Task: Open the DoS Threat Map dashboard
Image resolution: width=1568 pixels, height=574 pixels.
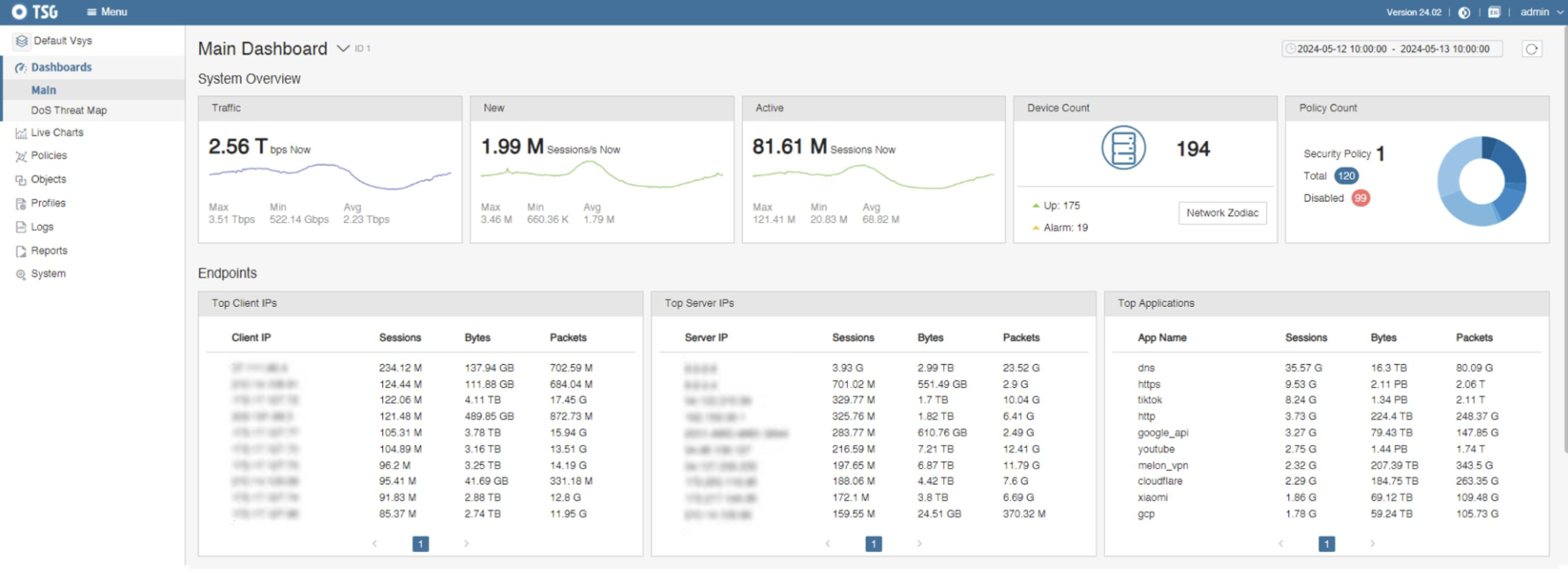Action: point(69,110)
